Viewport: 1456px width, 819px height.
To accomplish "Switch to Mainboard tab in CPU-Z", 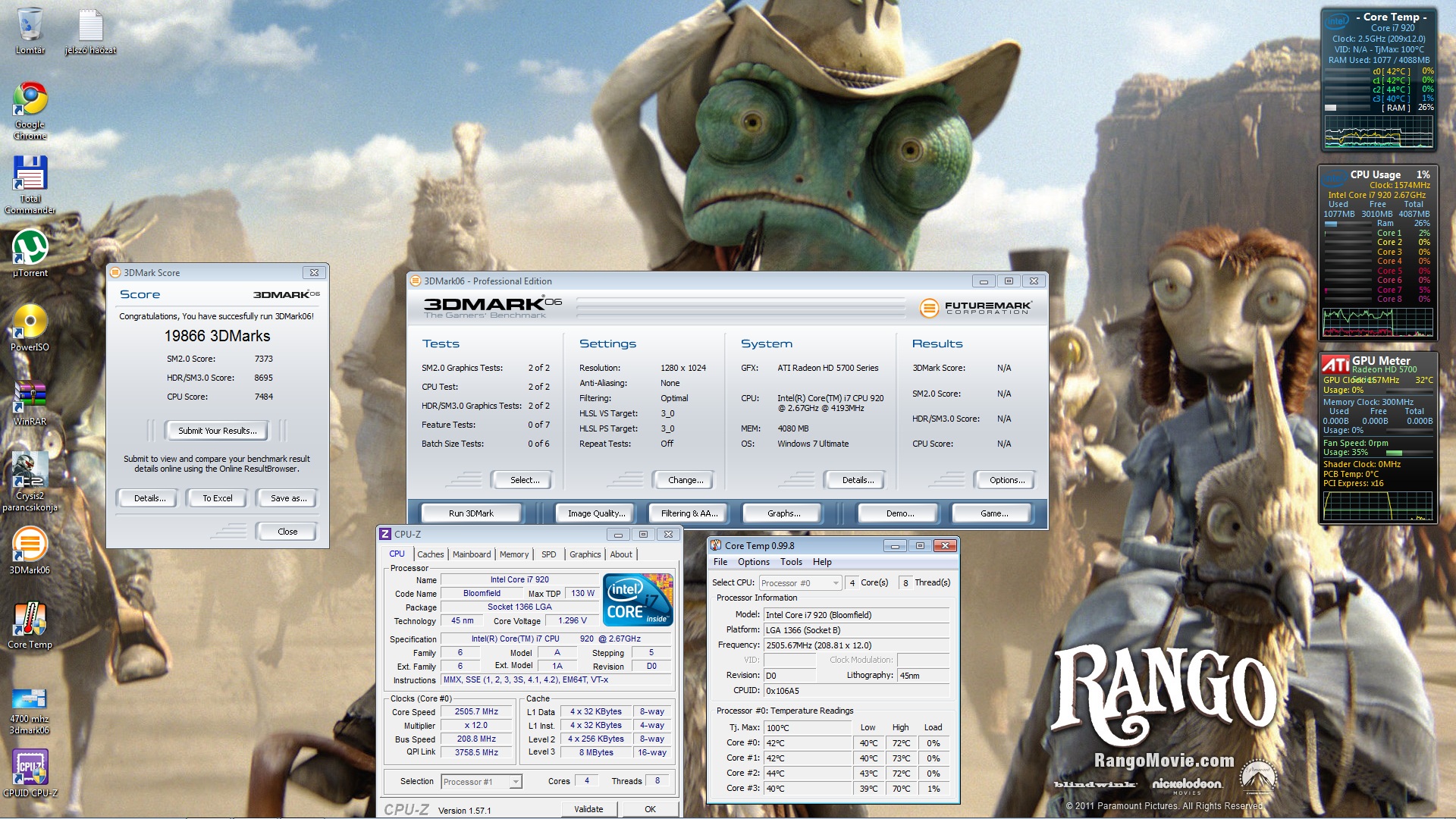I will (x=472, y=554).
